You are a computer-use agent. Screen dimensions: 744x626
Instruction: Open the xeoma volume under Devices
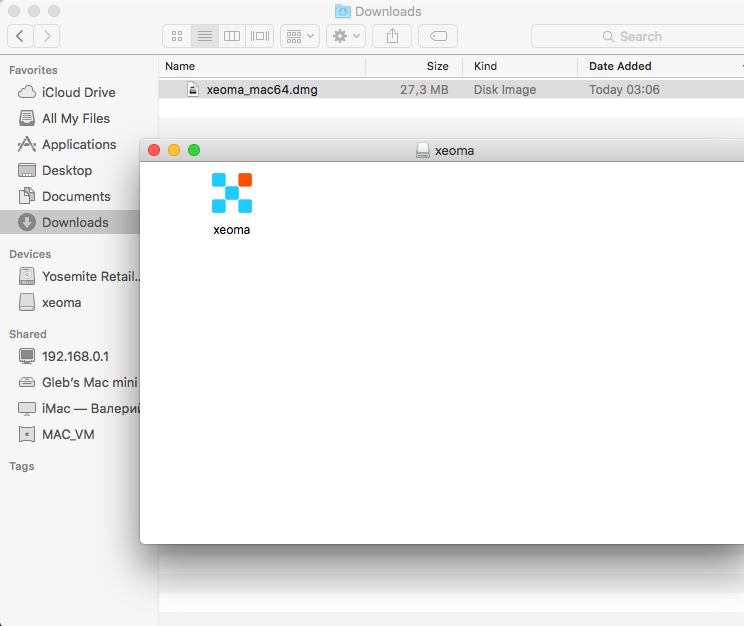click(x=61, y=302)
